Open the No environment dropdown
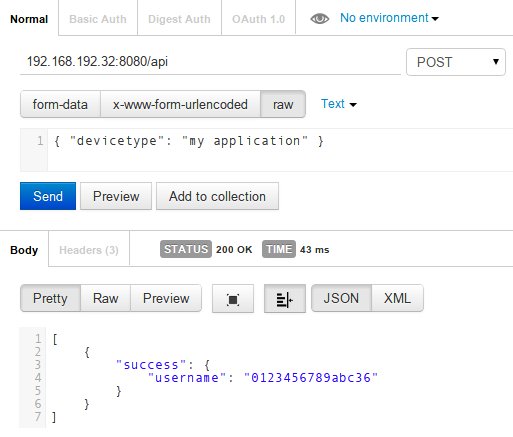 389,18
